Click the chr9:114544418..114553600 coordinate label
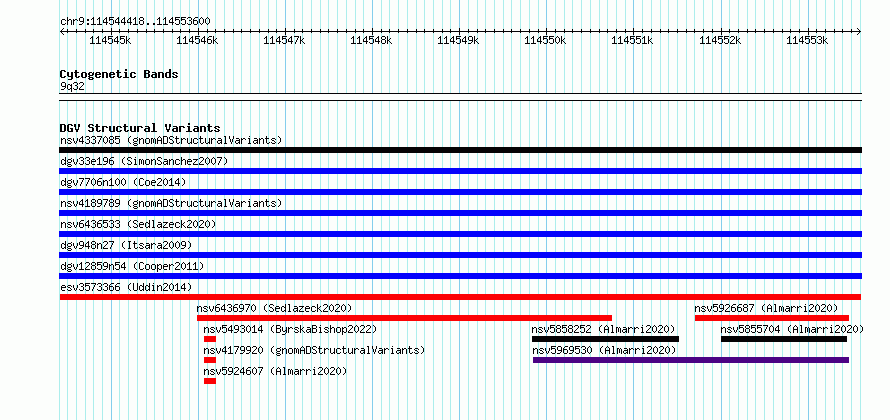This screenshot has width=890, height=420. click(135, 22)
